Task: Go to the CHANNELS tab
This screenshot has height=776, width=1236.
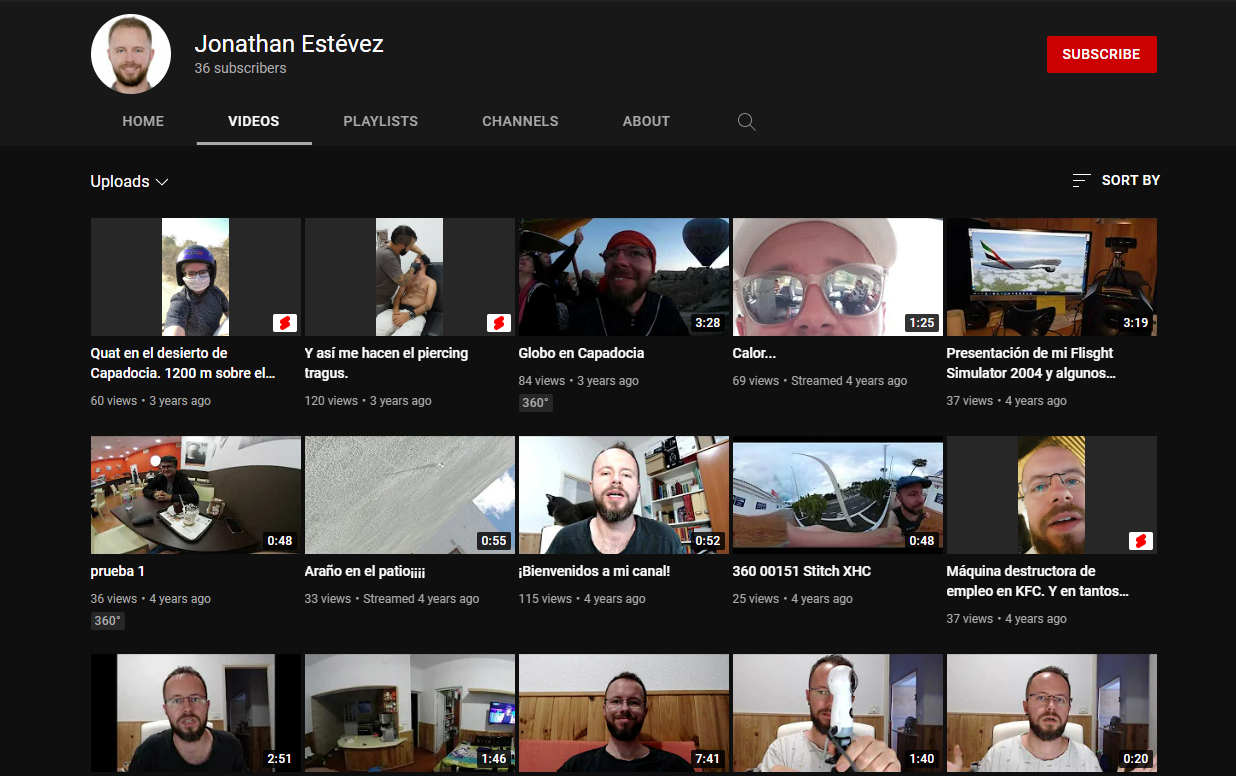Action: point(520,121)
